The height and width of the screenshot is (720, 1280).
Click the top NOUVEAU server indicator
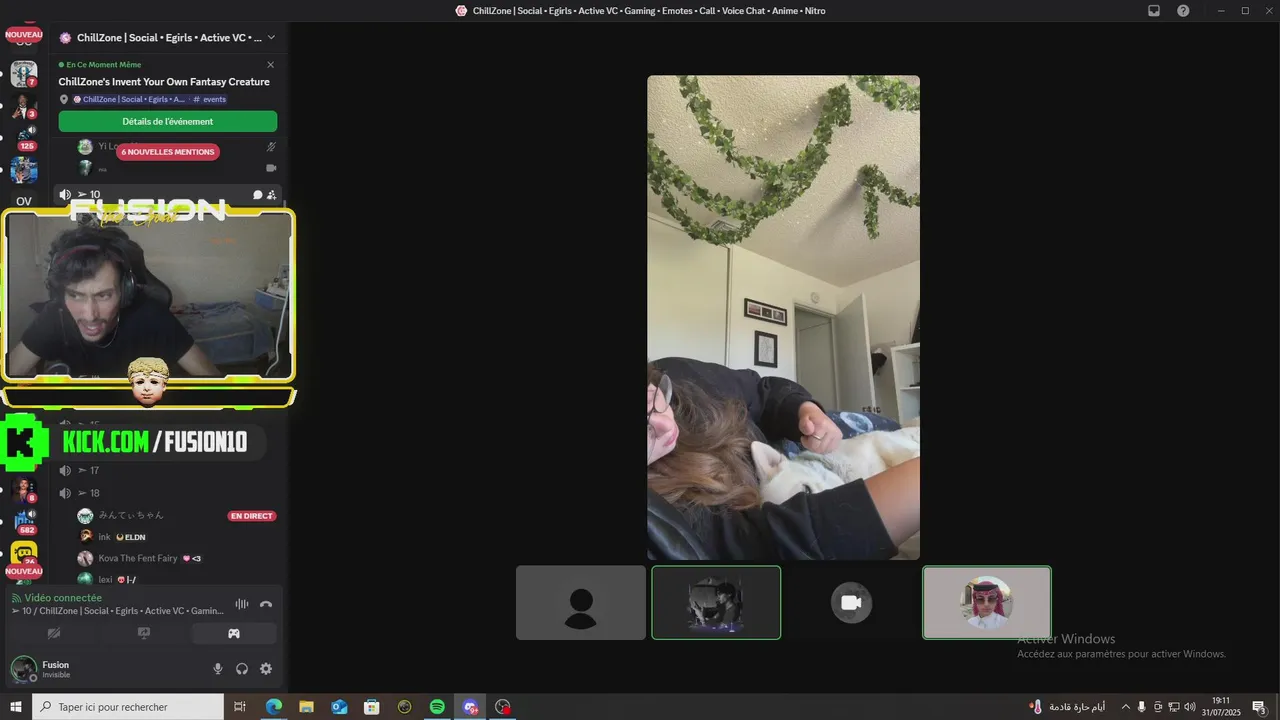tap(24, 35)
